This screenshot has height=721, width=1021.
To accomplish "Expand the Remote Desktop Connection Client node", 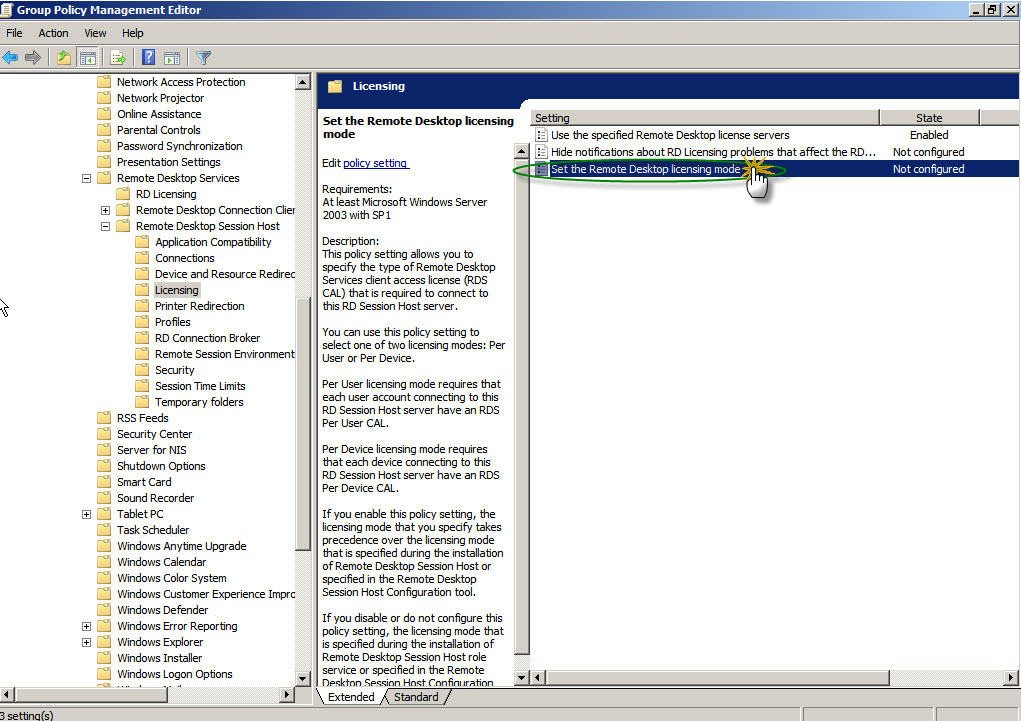I will click(105, 210).
